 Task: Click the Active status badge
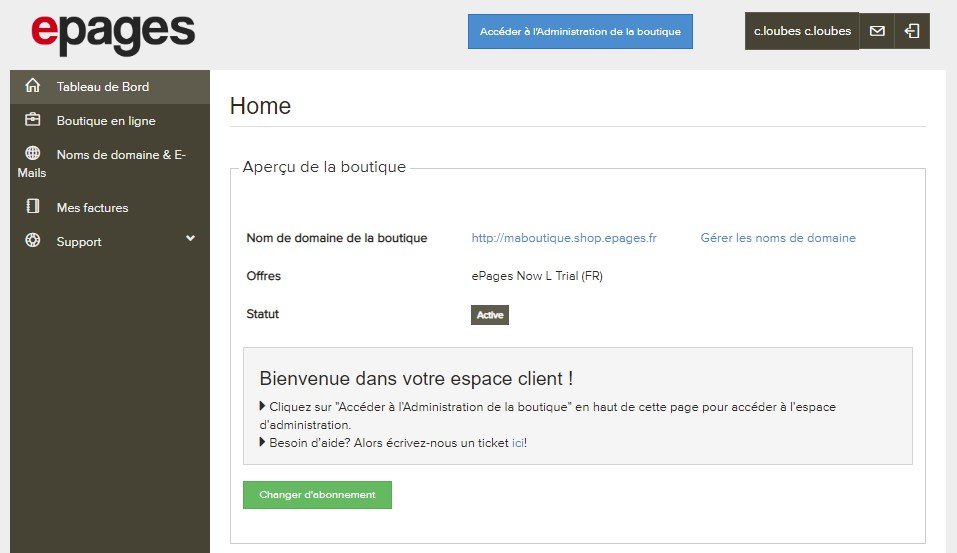[x=490, y=315]
